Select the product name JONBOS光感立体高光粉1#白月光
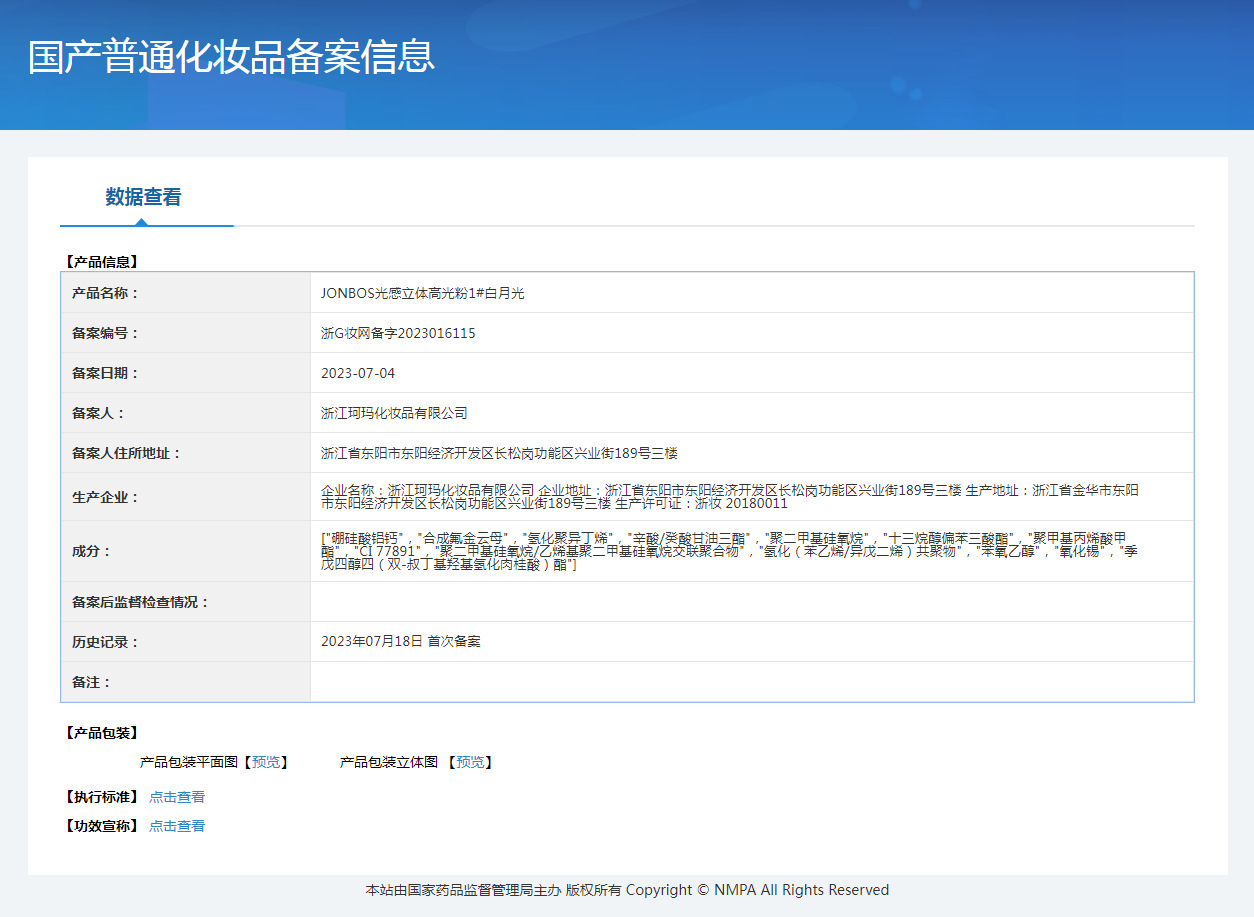 point(422,293)
